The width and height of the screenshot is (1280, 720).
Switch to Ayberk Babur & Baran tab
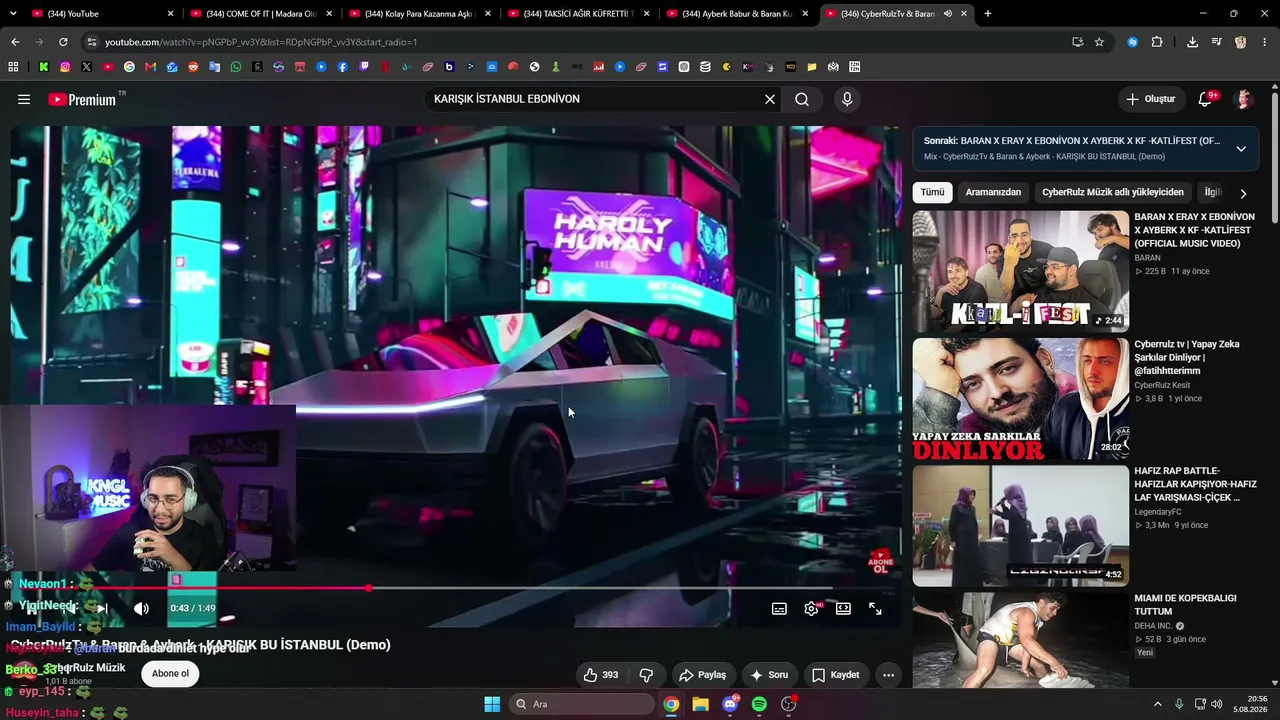735,14
